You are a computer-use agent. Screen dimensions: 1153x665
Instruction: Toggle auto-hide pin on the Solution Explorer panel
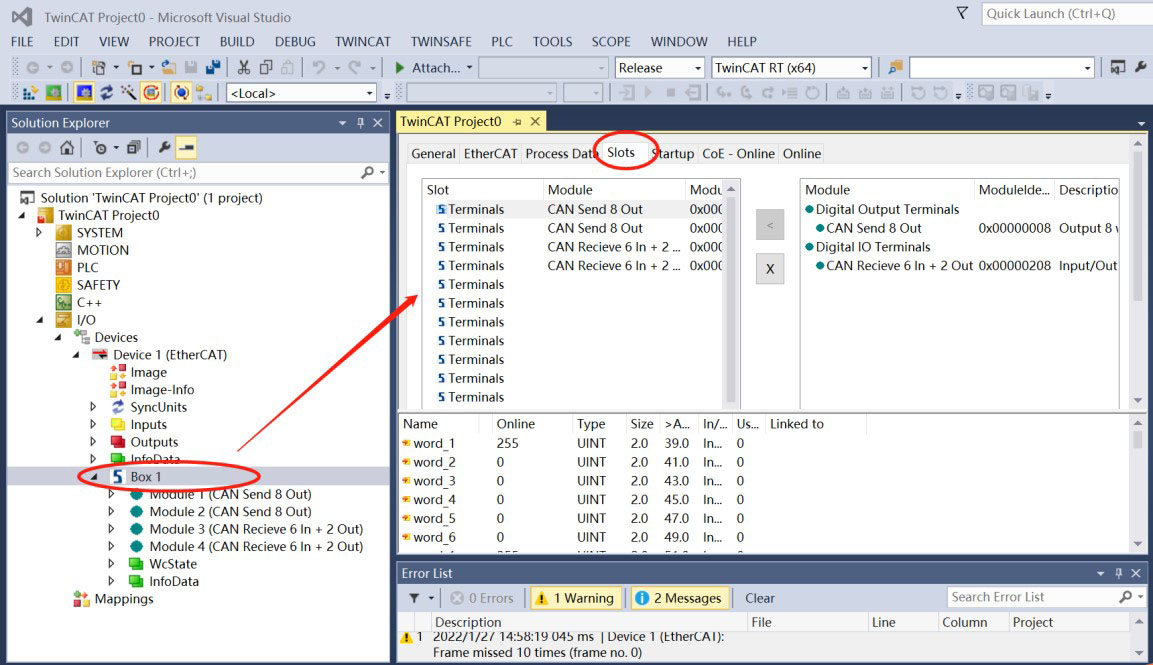(360, 123)
